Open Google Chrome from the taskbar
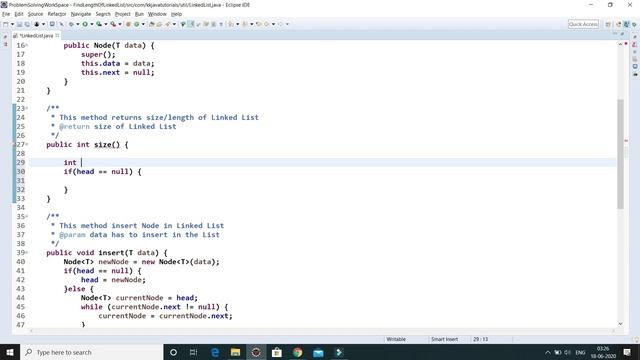Image resolution: width=640 pixels, height=360 pixels. click(298, 352)
